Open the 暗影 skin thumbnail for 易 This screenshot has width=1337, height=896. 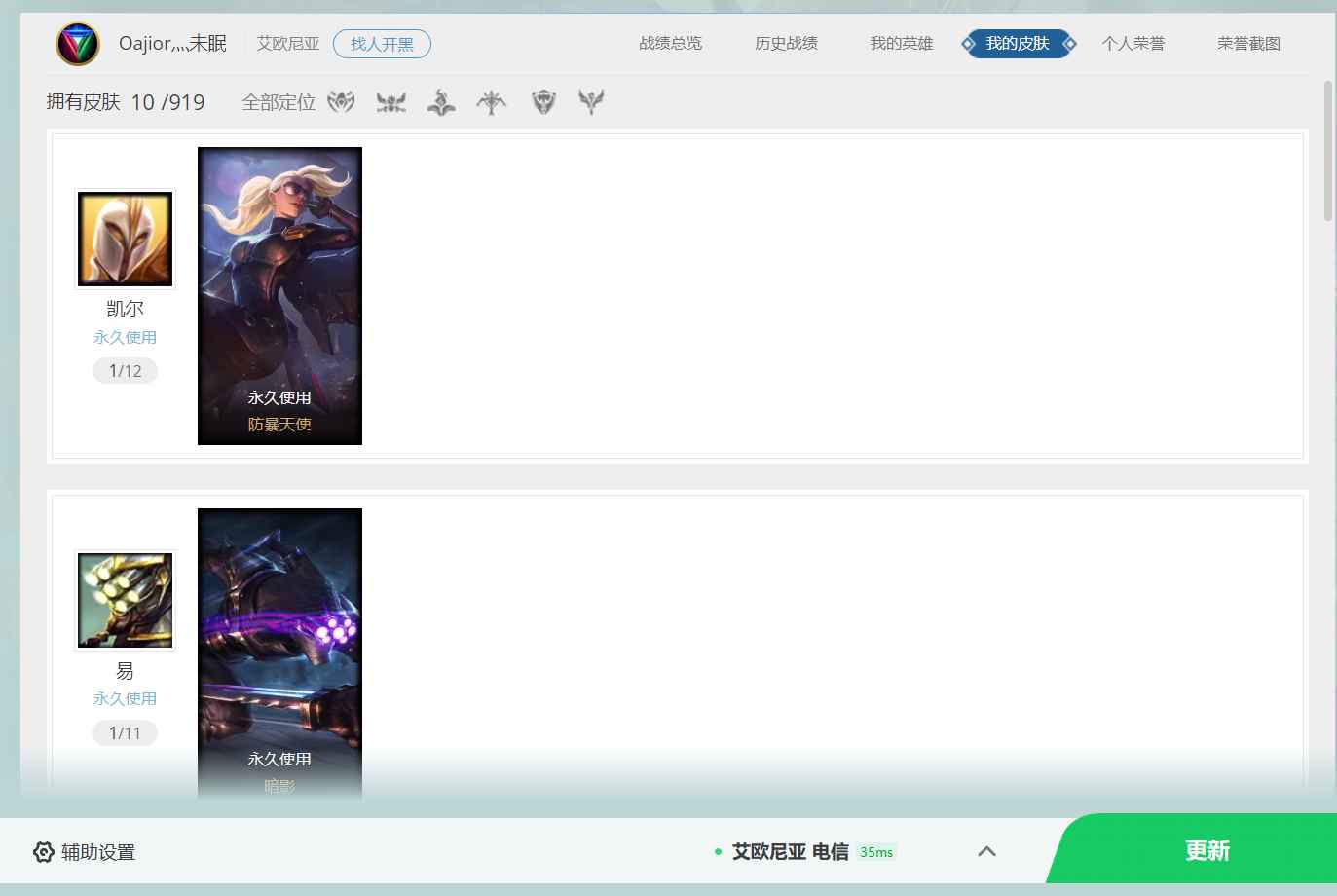pyautogui.click(x=279, y=654)
